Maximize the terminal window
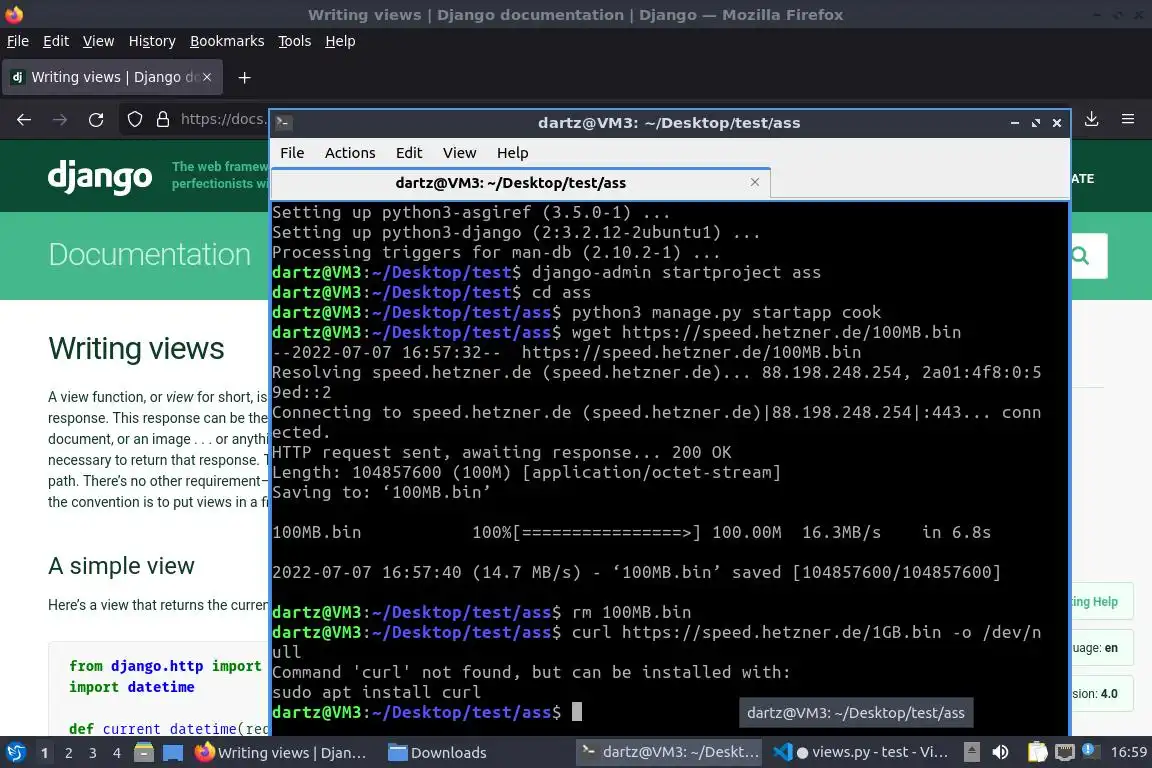This screenshot has width=1152, height=768. click(1036, 123)
